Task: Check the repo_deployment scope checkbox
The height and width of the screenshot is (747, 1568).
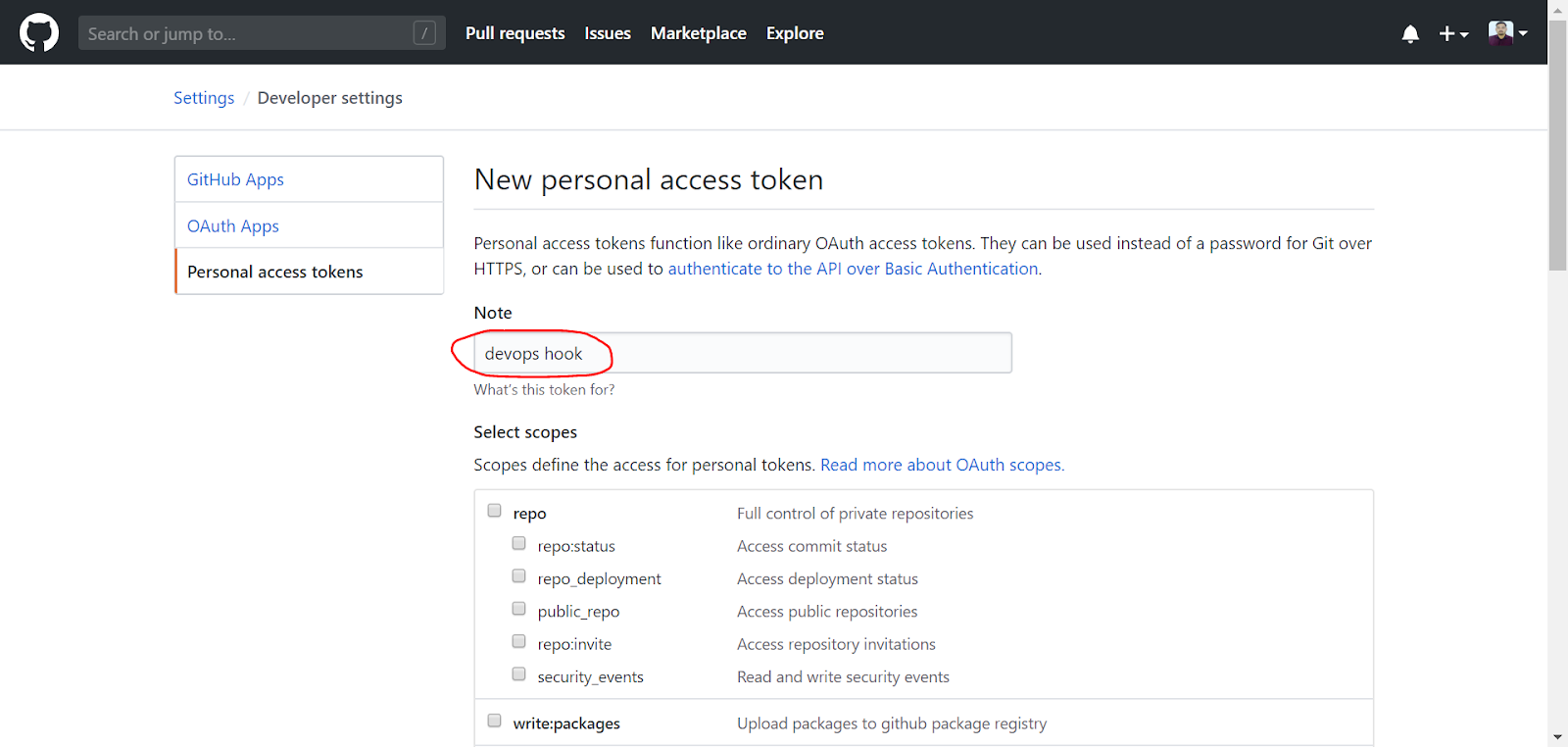Action: point(519,576)
